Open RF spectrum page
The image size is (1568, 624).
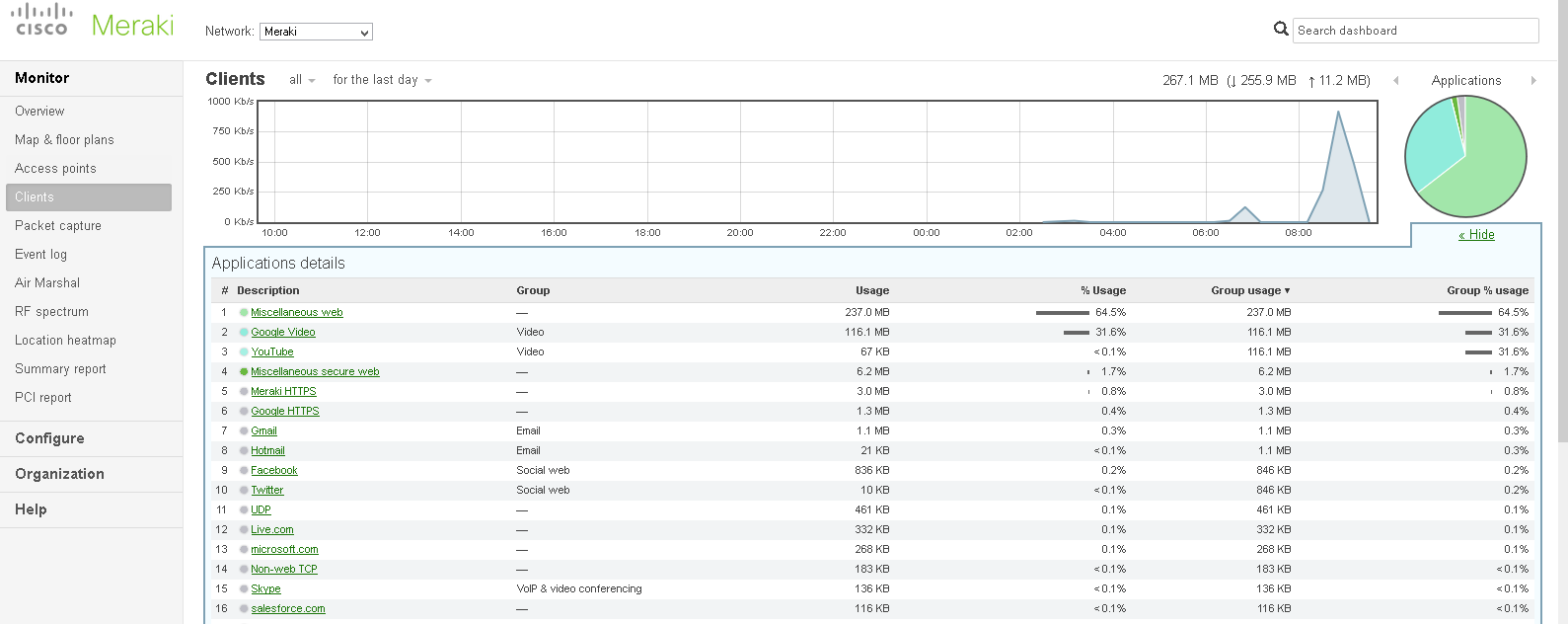[51, 312]
